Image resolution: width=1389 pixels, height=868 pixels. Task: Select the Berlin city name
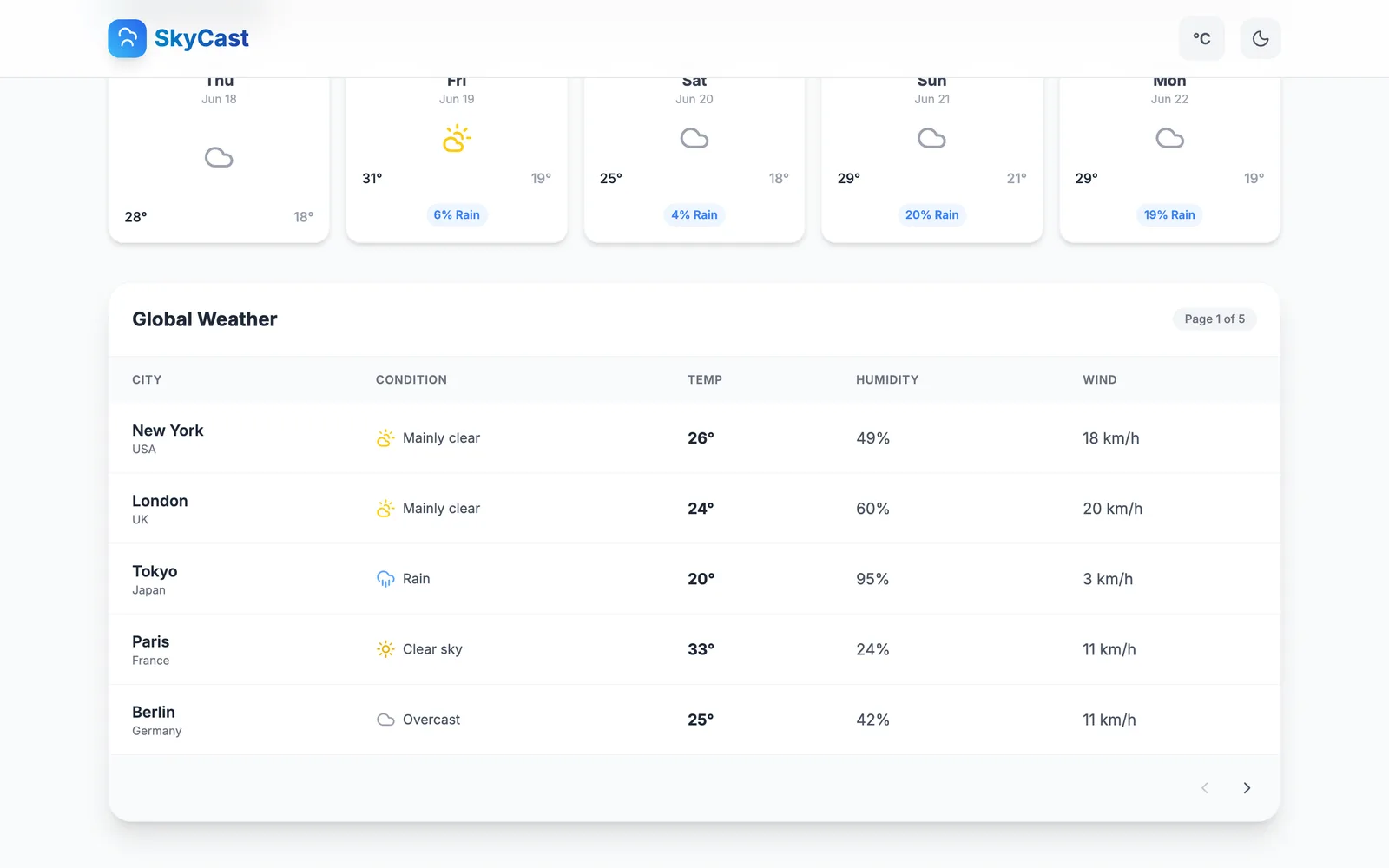[154, 712]
